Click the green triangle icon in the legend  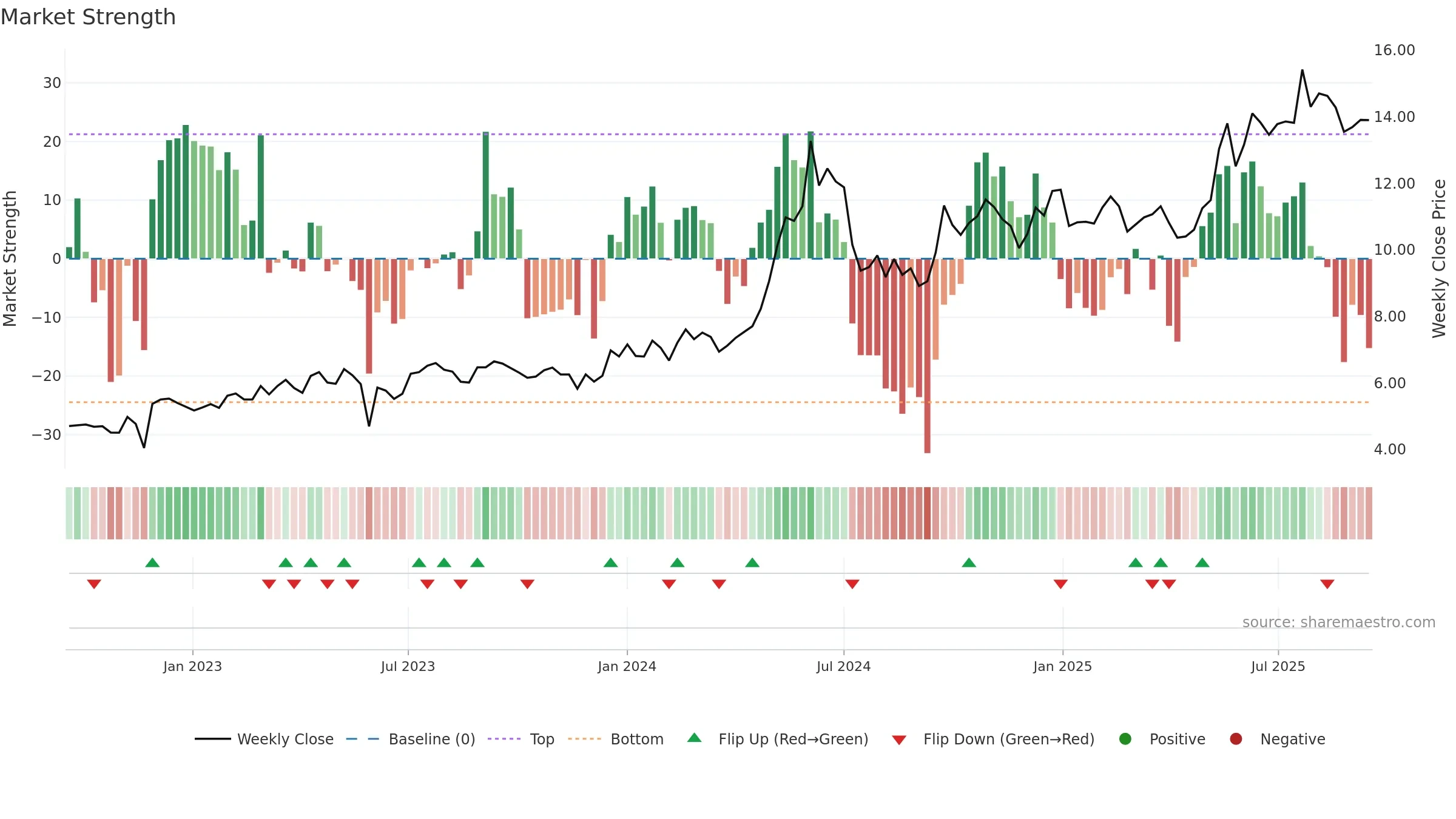pos(695,738)
